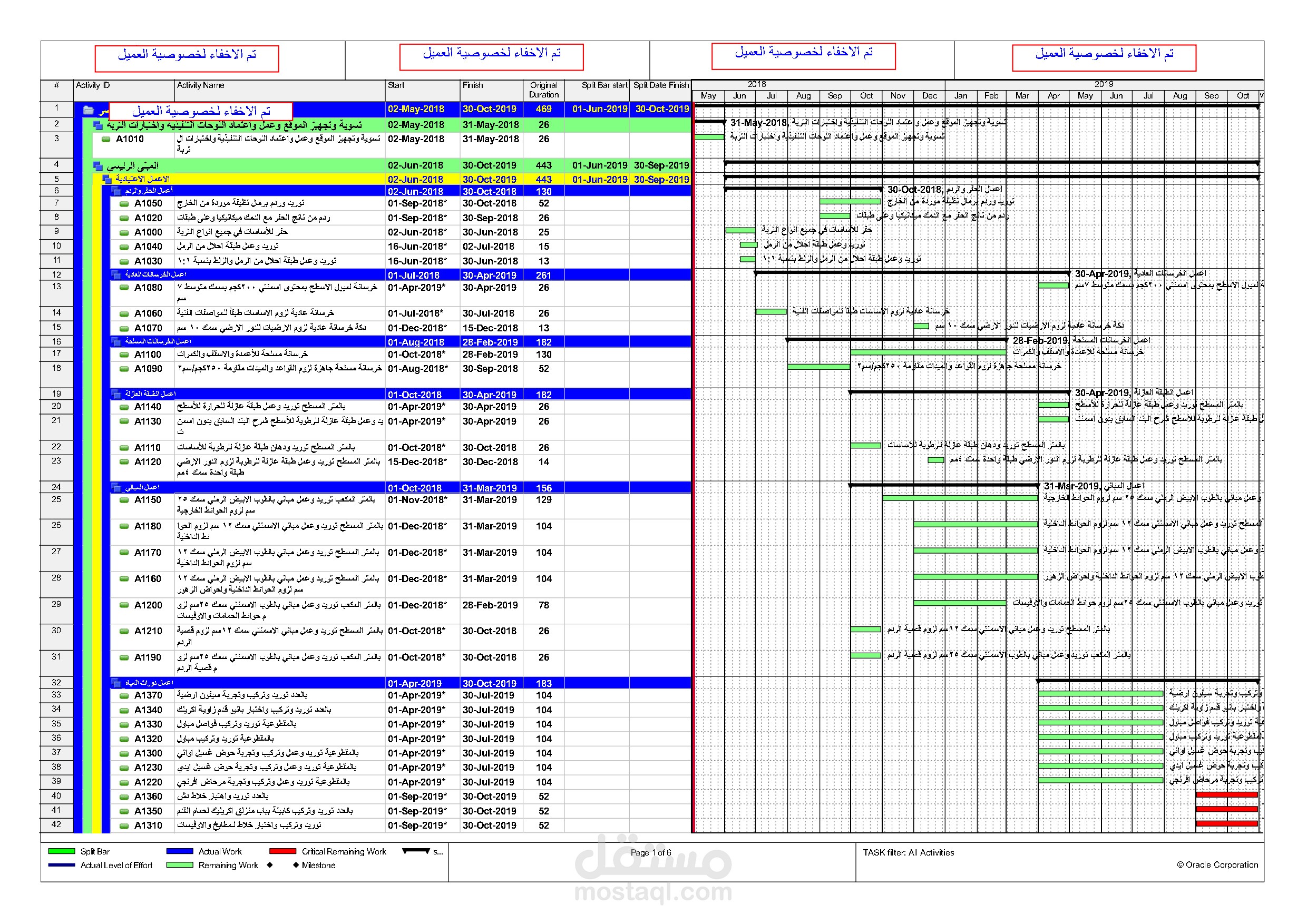Click the activity icon next to A1310
The height and width of the screenshot is (924, 1307).
[123, 825]
